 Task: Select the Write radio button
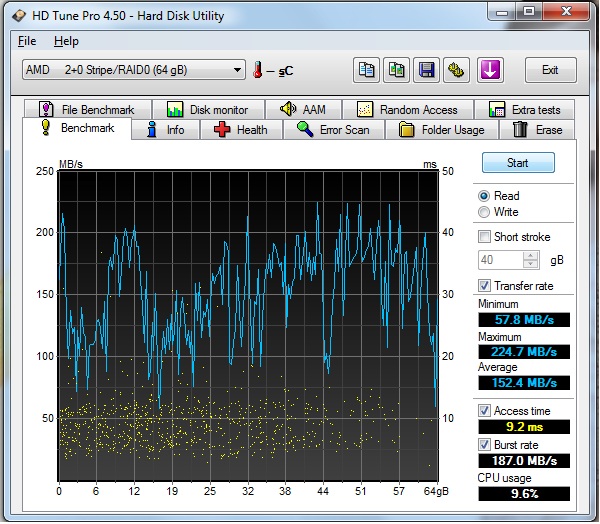(x=485, y=212)
